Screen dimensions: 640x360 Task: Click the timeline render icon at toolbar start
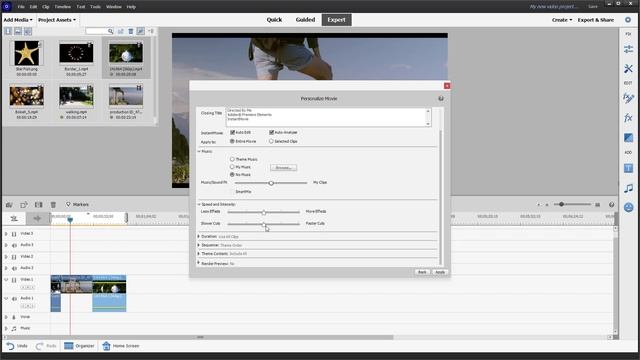click(9, 204)
